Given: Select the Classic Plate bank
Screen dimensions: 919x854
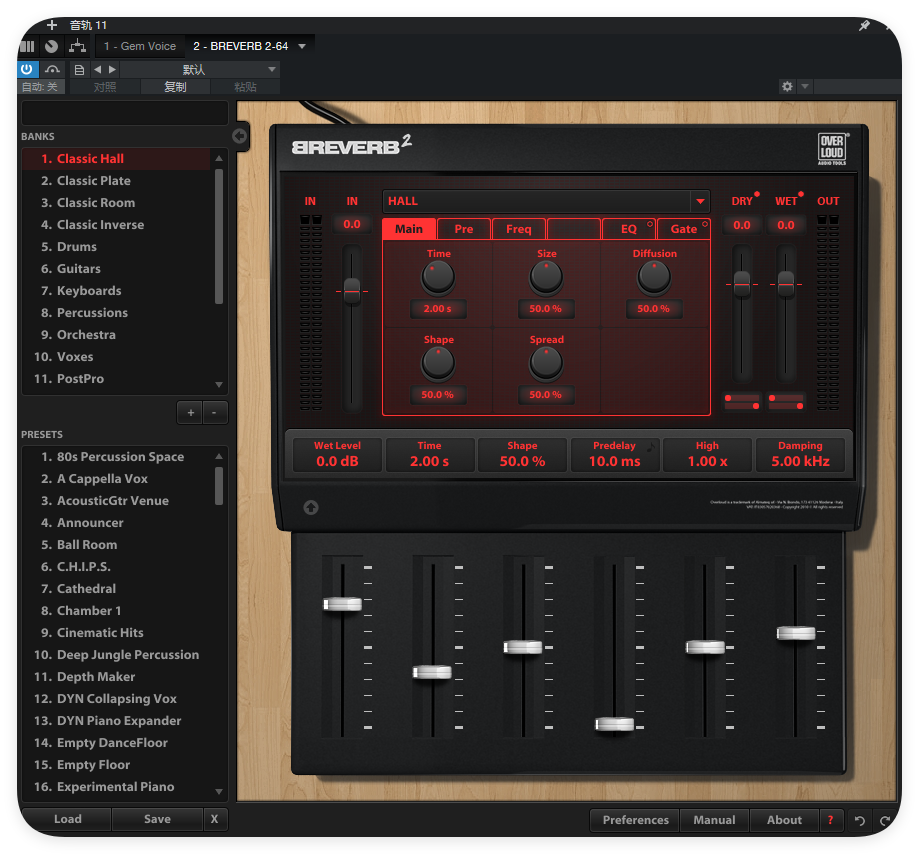Looking at the screenshot, I should [116, 181].
